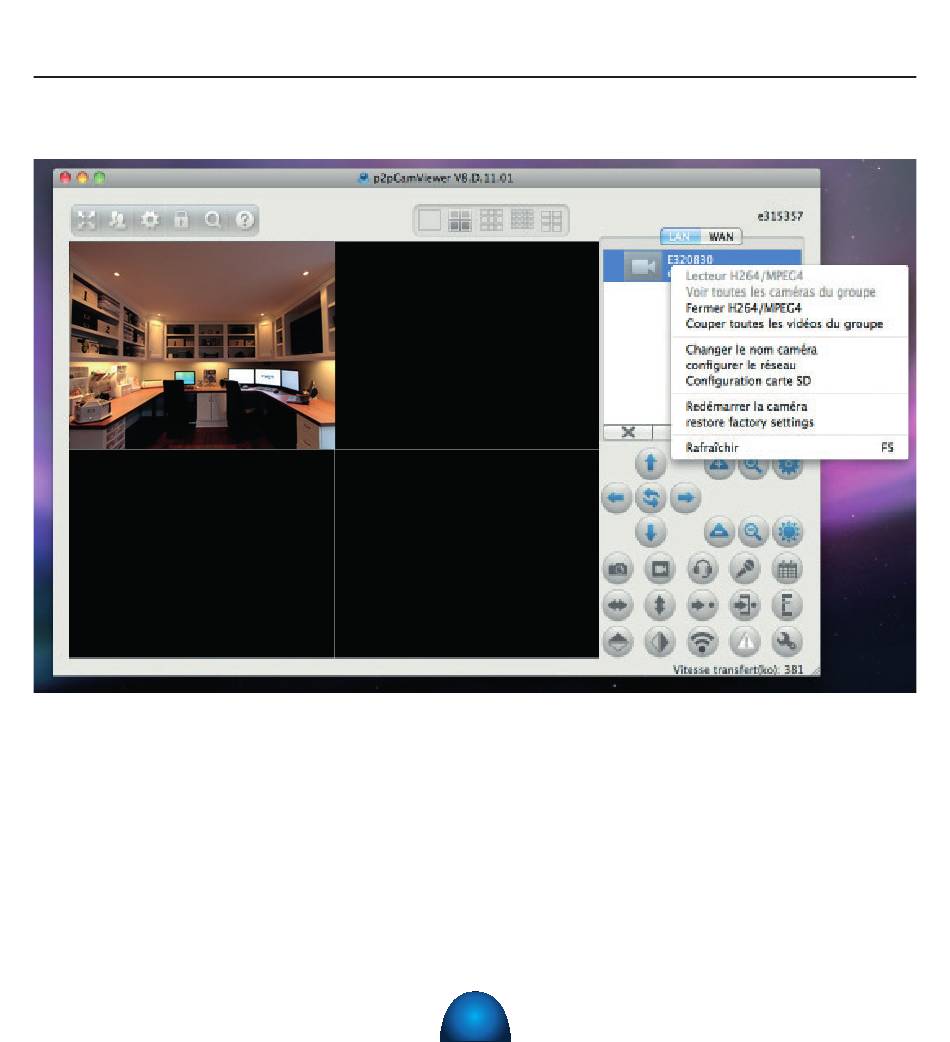Viewport: 950px width, 1042px height.
Task: Select the empty bottom-left video pane
Action: tap(202, 554)
